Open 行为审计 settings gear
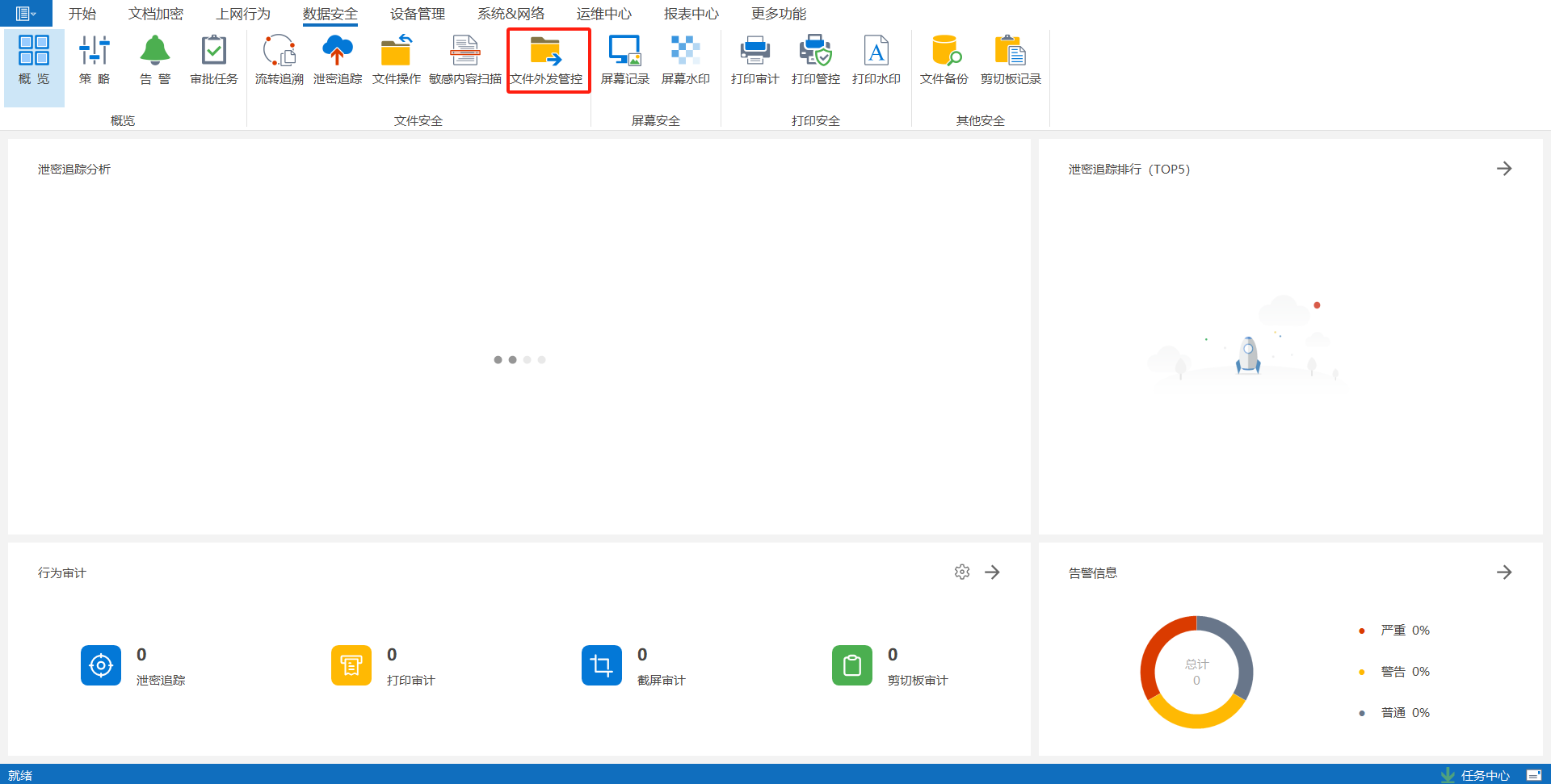Screen dimensions: 1551x784 [x=962, y=572]
